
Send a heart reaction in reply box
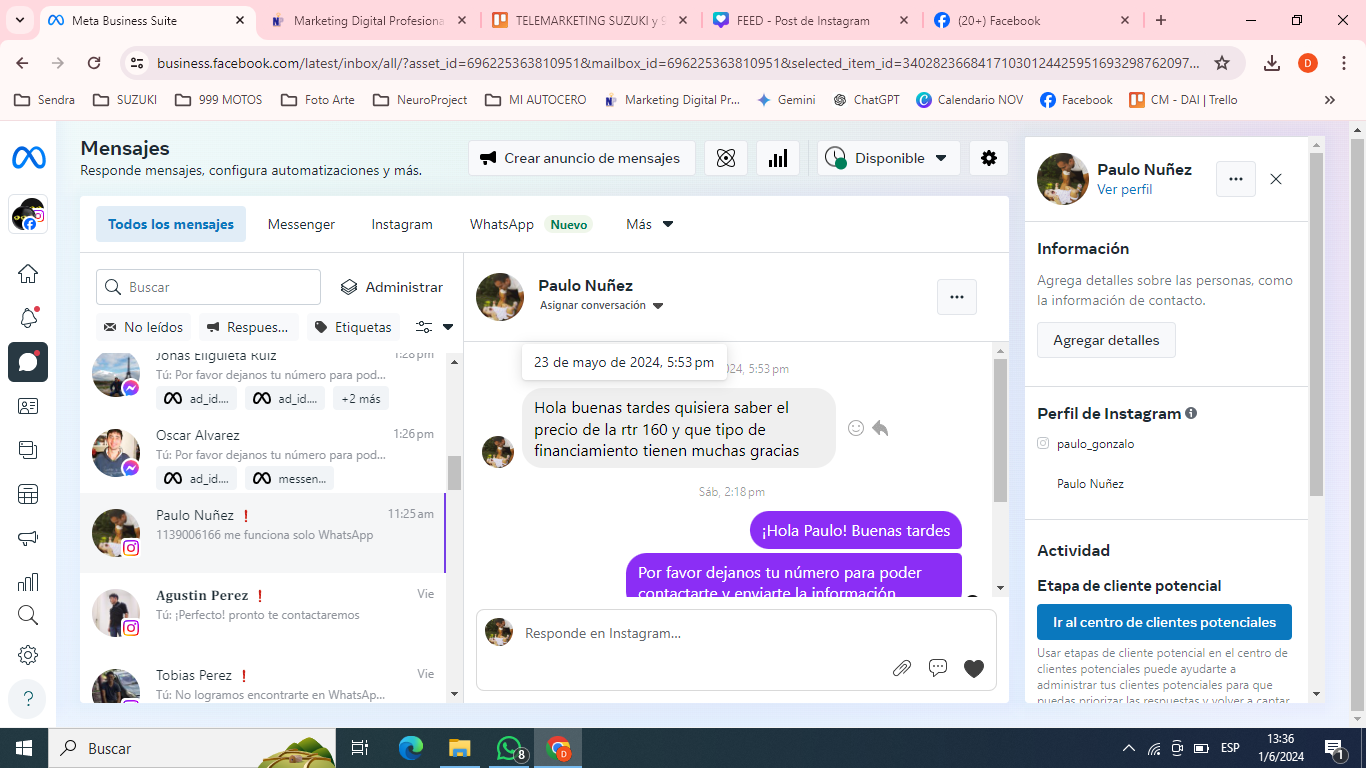974,668
